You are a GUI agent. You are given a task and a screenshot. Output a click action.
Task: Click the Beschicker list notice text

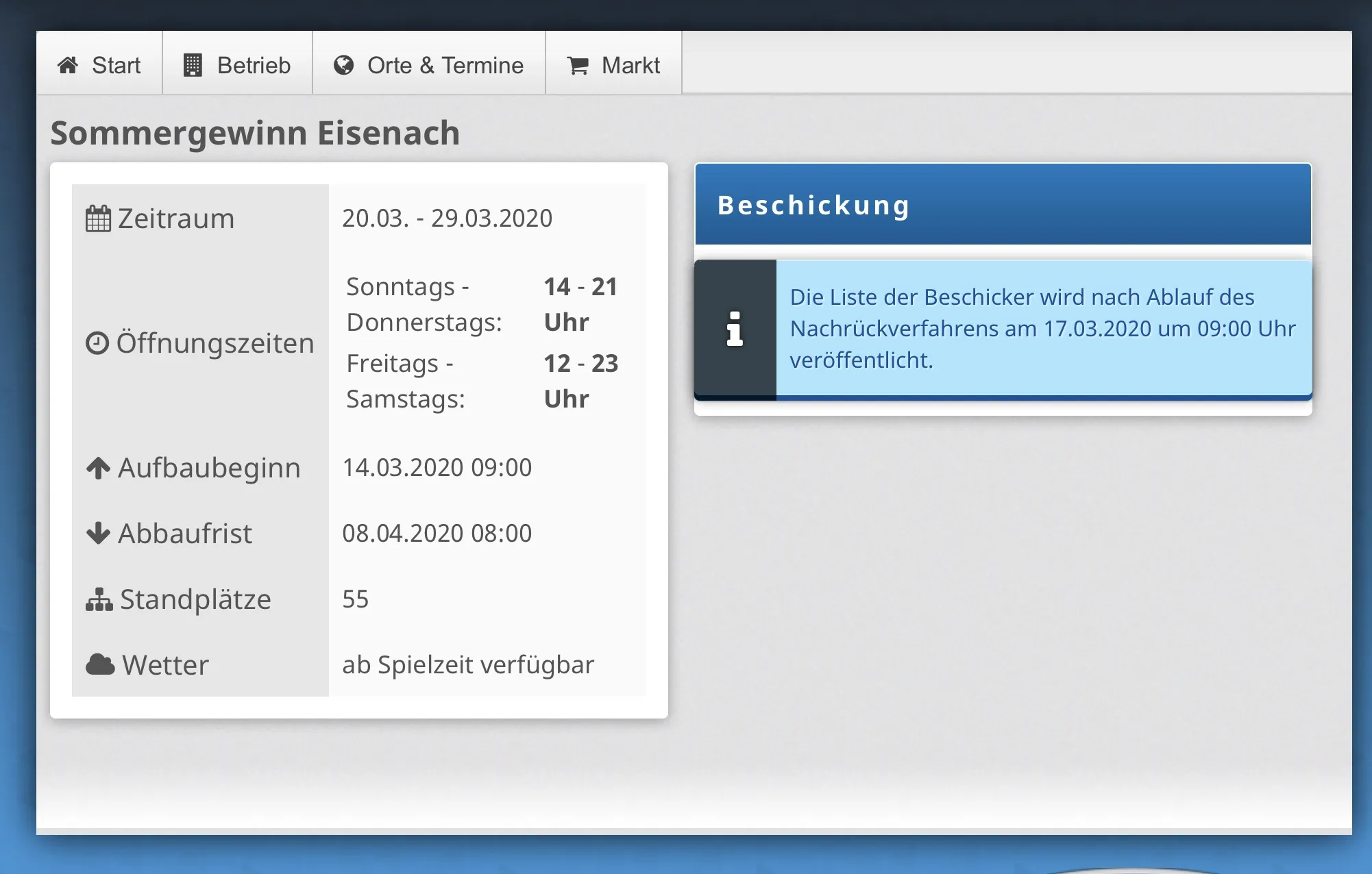(x=1042, y=328)
